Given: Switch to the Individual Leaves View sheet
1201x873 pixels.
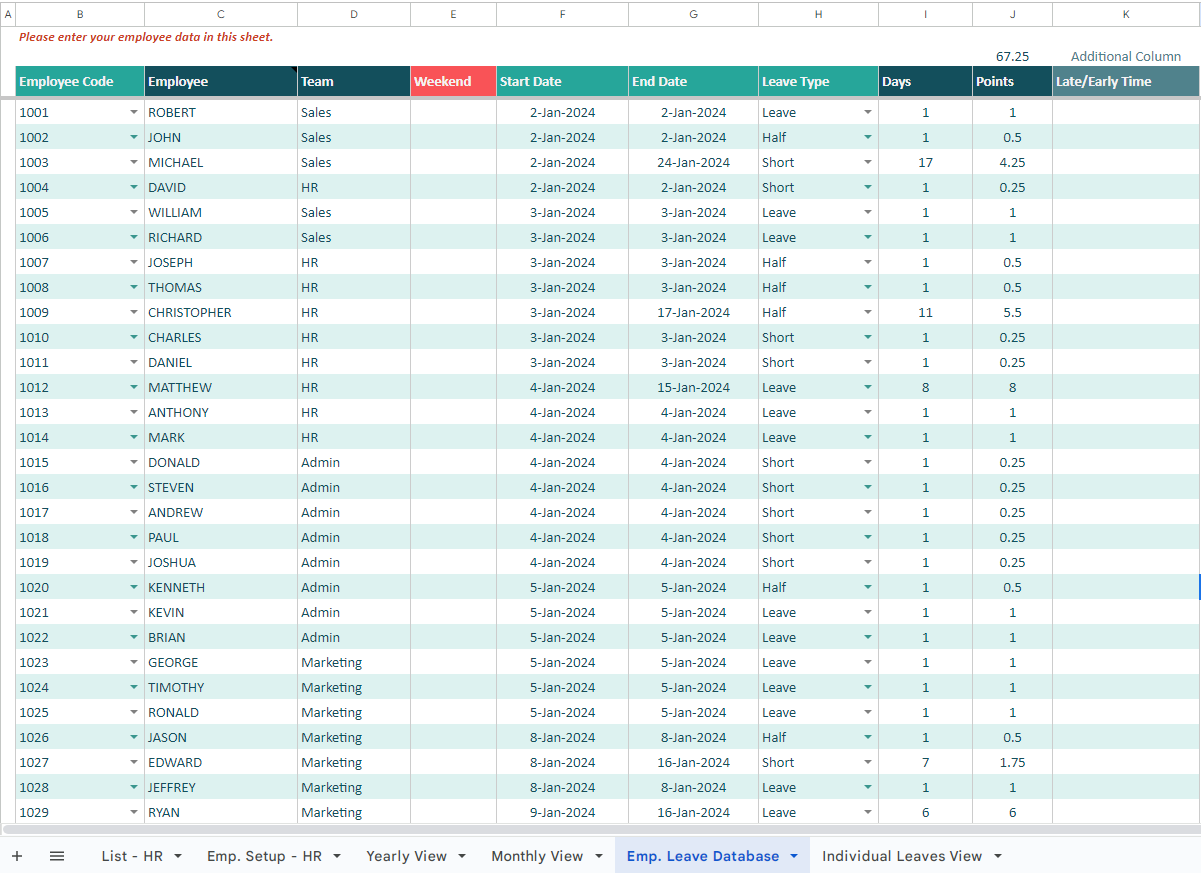Looking at the screenshot, I should click(x=903, y=856).
